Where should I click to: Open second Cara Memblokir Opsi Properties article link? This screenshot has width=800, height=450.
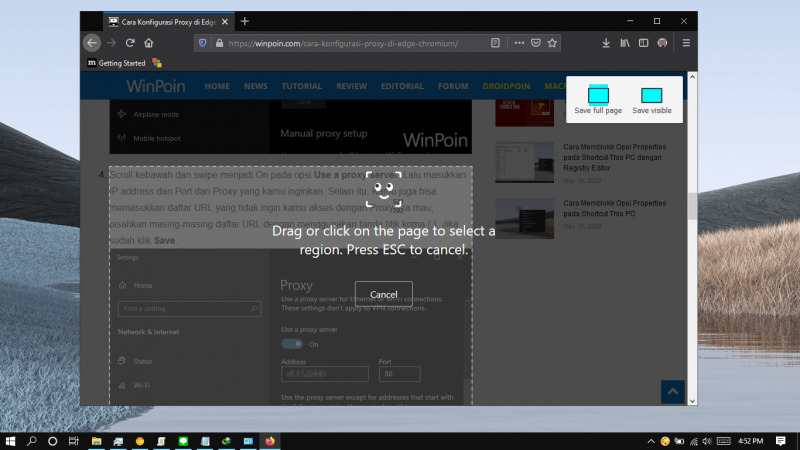tap(614, 208)
